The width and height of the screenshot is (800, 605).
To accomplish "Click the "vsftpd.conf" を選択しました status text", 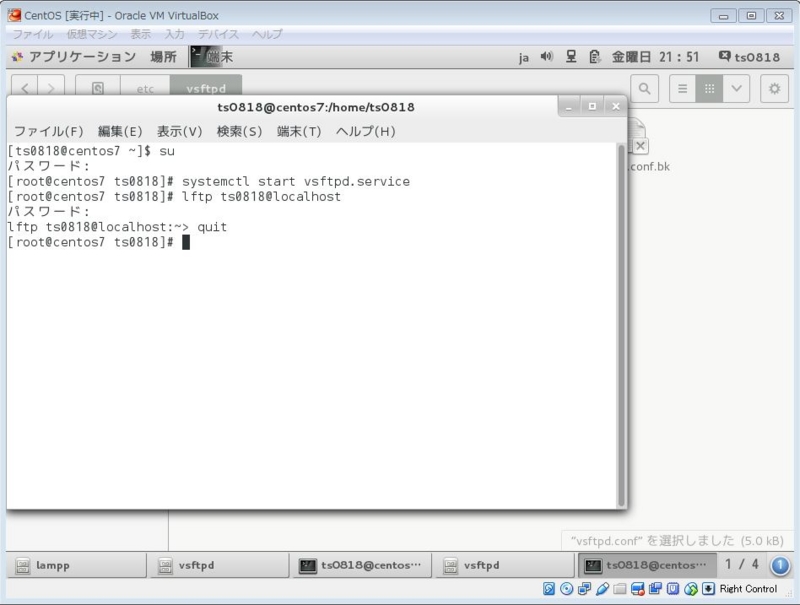I will 677,540.
